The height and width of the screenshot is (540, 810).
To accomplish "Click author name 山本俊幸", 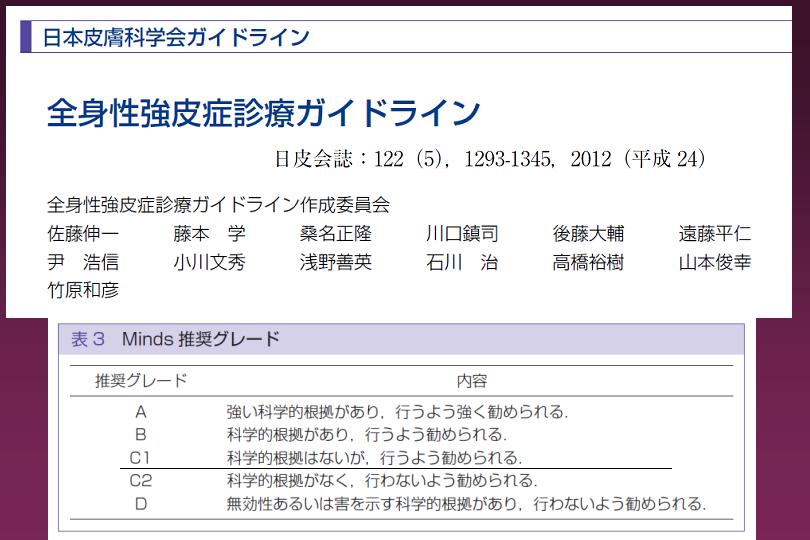I will tap(715, 262).
